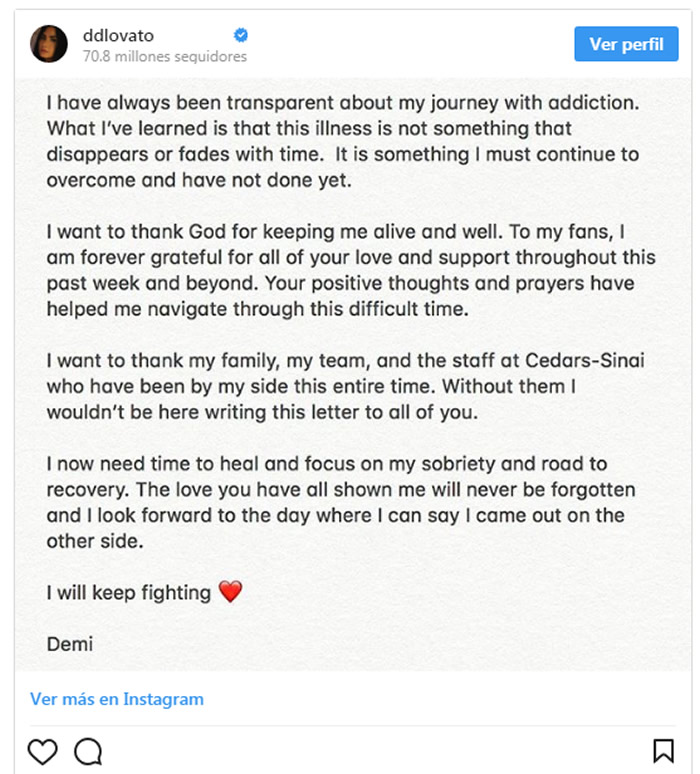700x774 pixels.
Task: Open comments via the speech bubble icon
Action: point(88,751)
